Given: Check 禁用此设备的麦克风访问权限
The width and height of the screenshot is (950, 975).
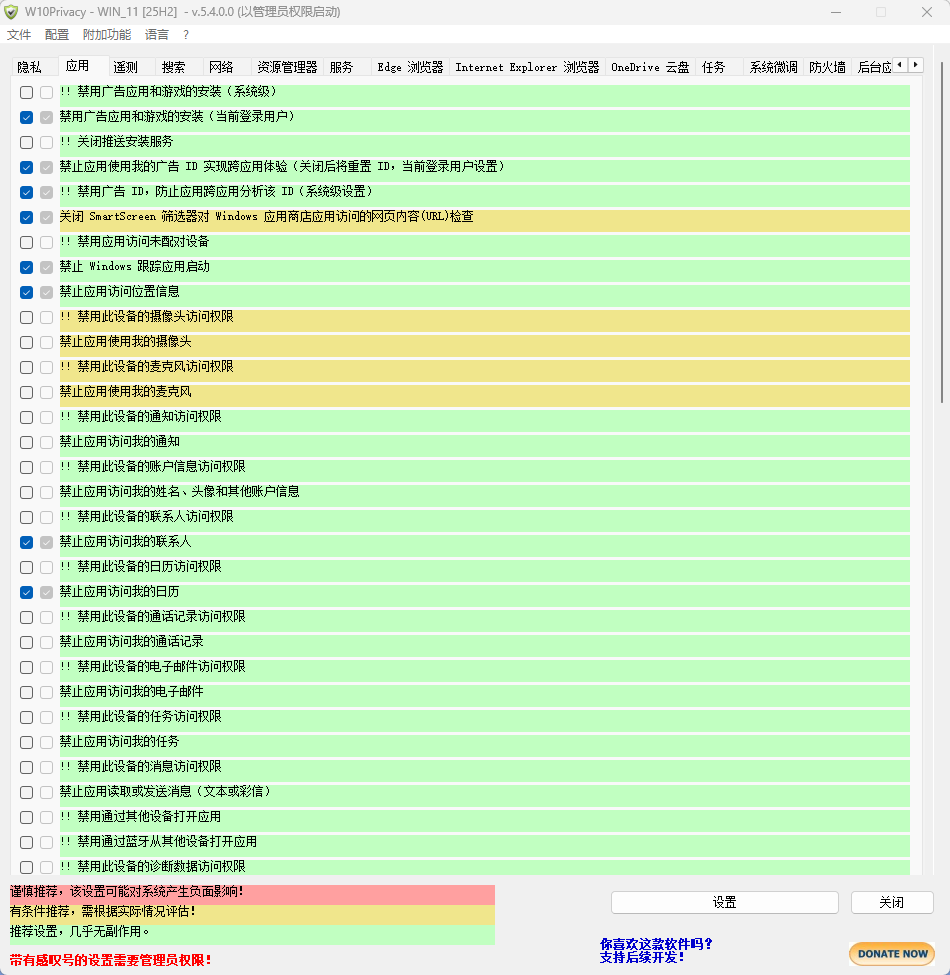Looking at the screenshot, I should pos(26,367).
